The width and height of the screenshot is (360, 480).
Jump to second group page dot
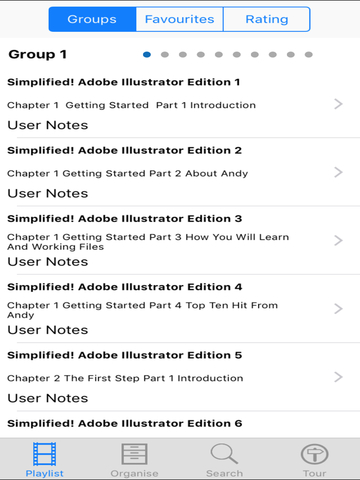pos(165,55)
